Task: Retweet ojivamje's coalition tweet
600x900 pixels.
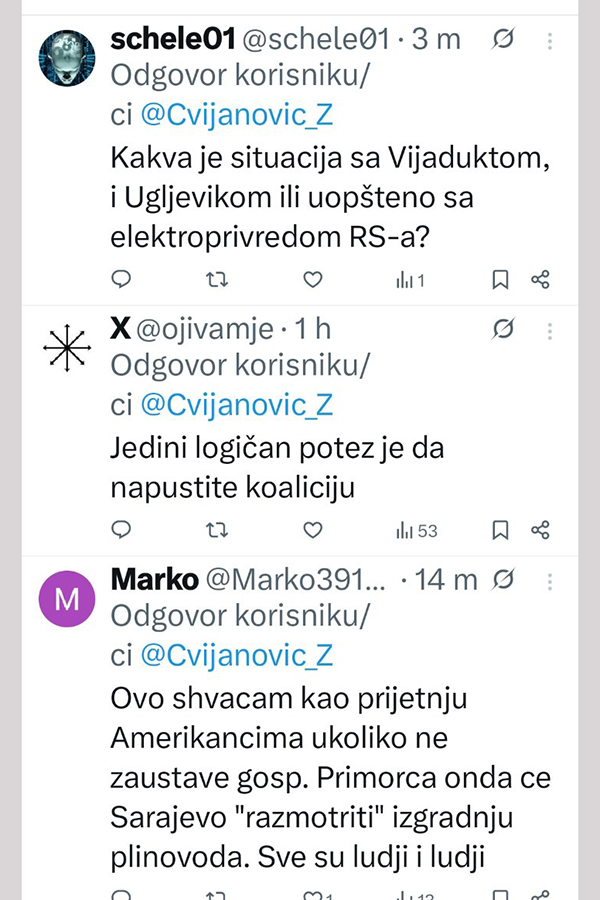Action: pyautogui.click(x=215, y=530)
